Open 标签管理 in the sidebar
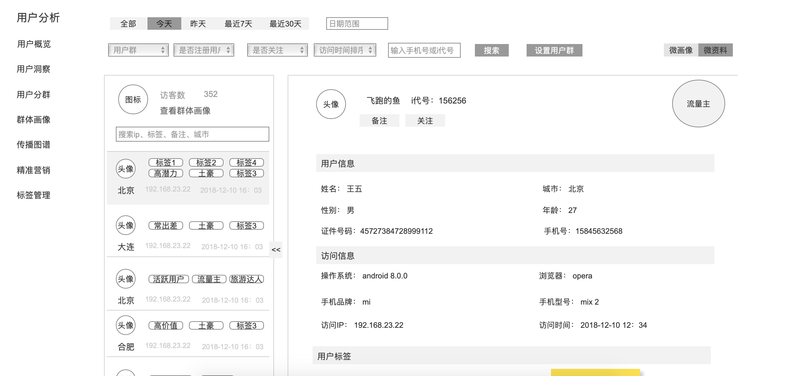The image size is (800, 376). (x=34, y=195)
